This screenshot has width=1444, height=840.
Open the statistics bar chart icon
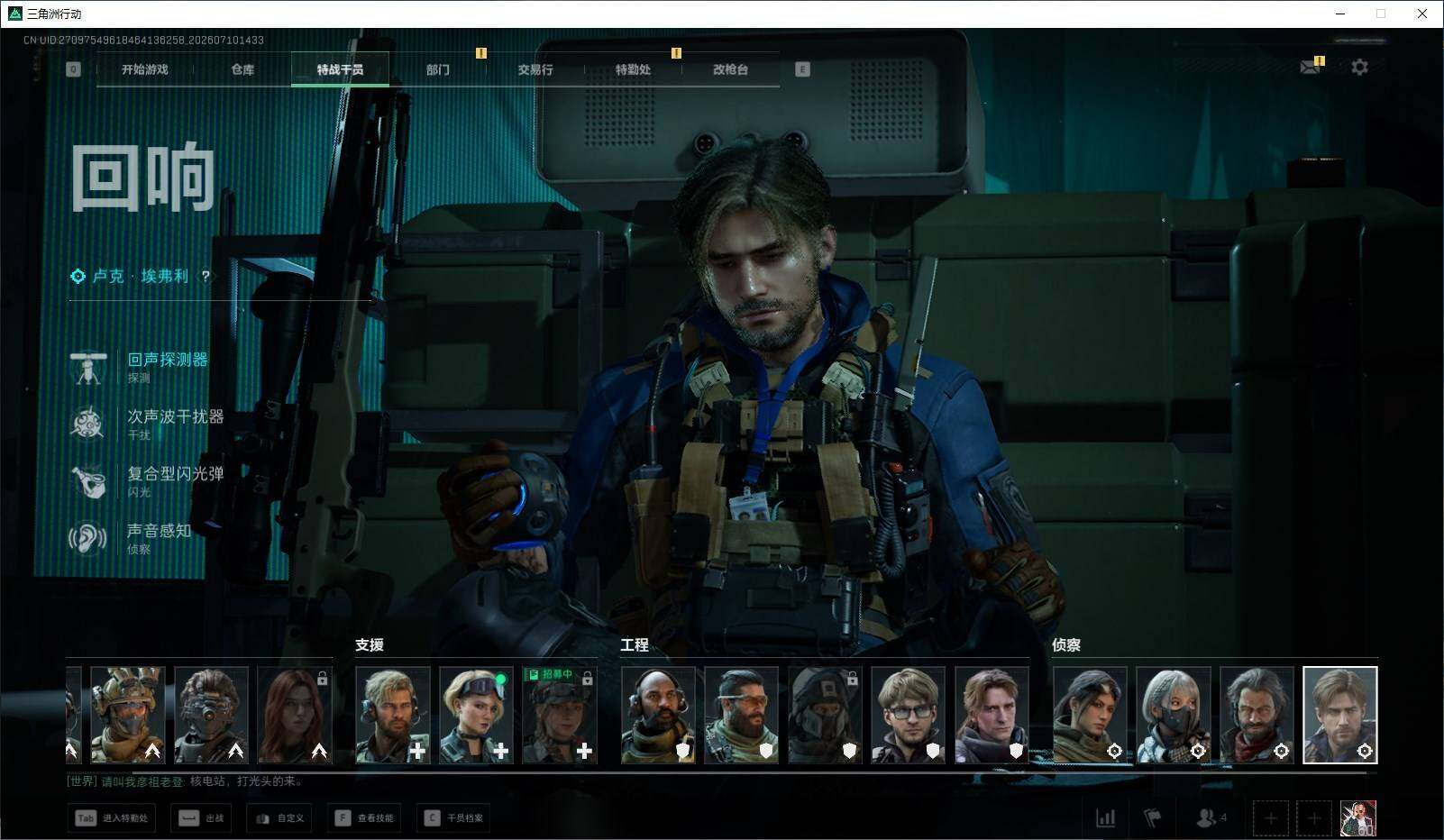(x=1105, y=817)
